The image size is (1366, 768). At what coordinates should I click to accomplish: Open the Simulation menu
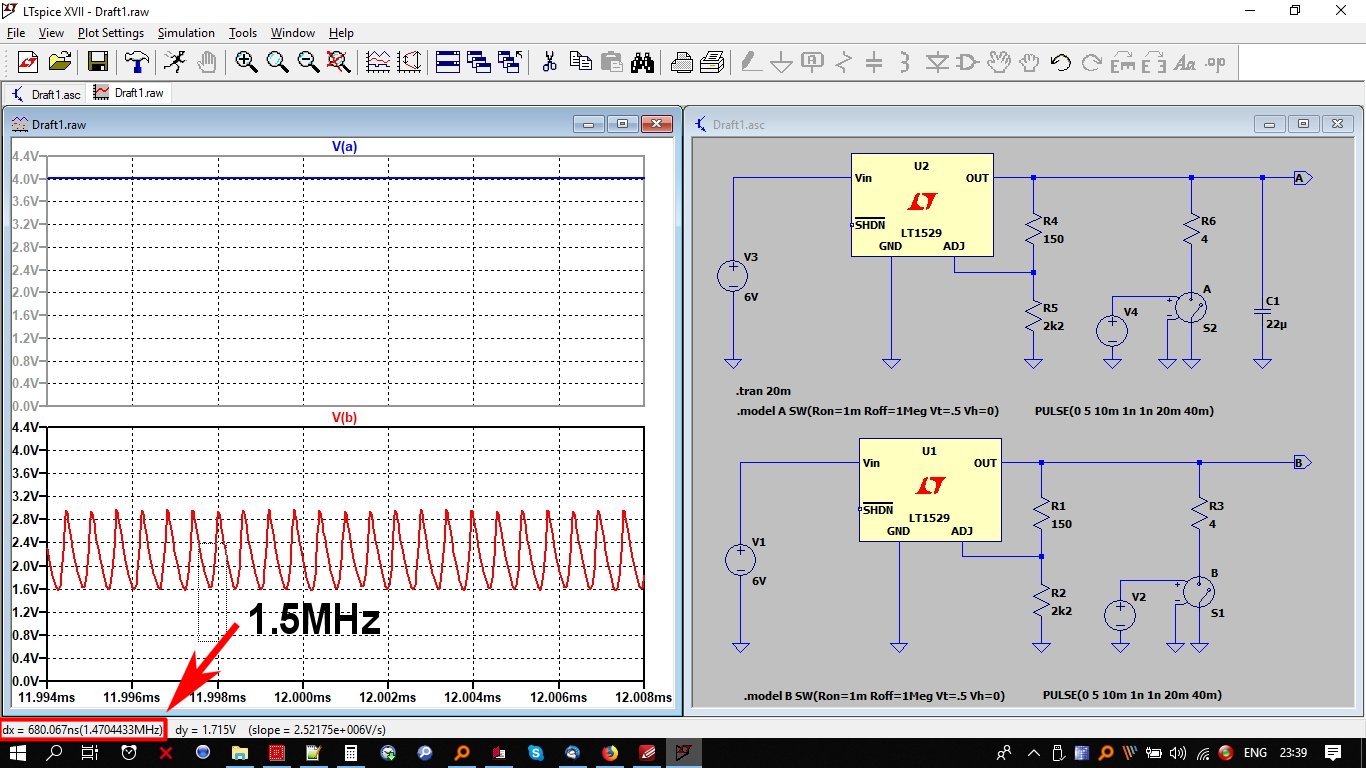(186, 33)
